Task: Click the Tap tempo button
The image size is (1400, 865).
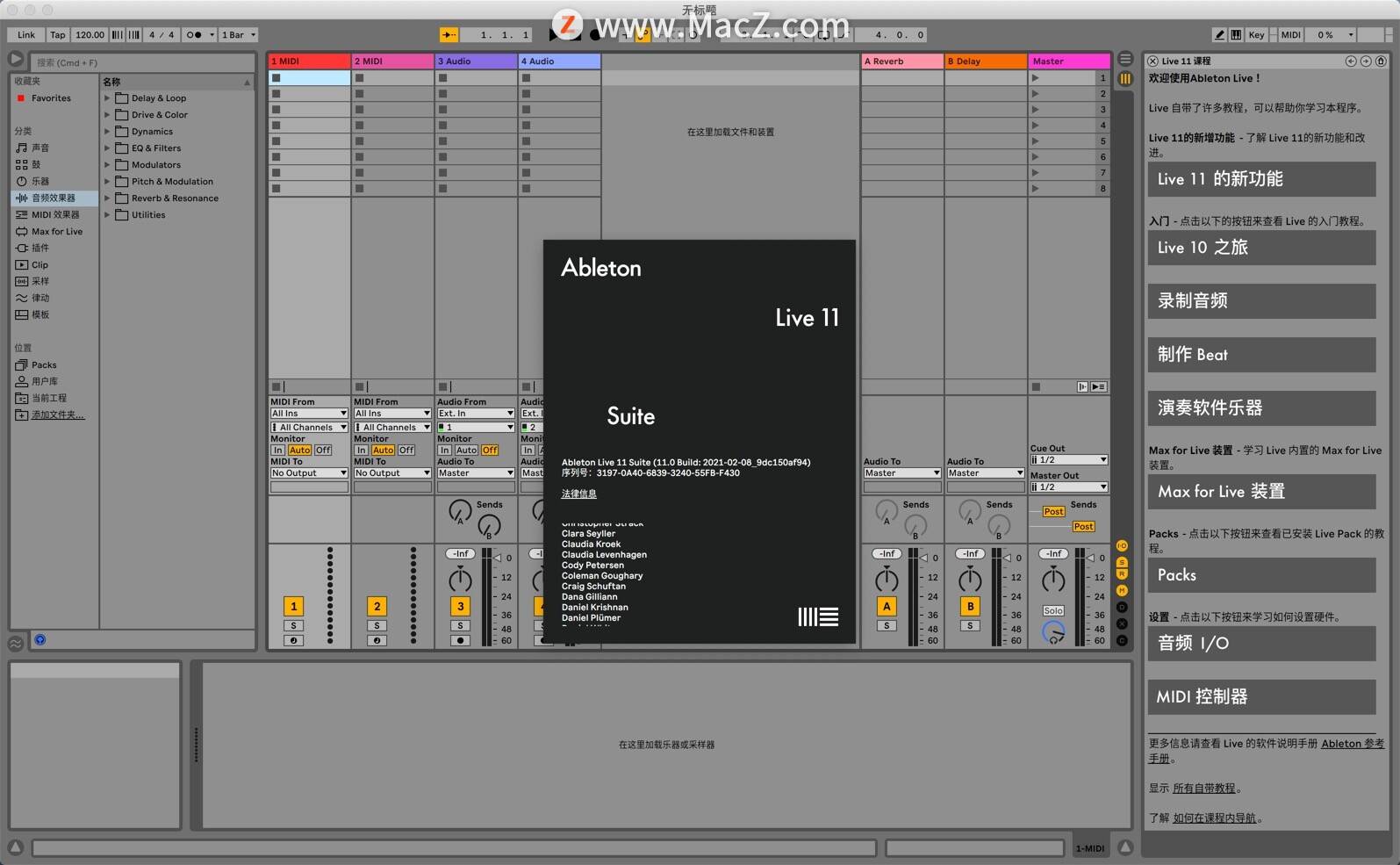Action: pos(57,35)
